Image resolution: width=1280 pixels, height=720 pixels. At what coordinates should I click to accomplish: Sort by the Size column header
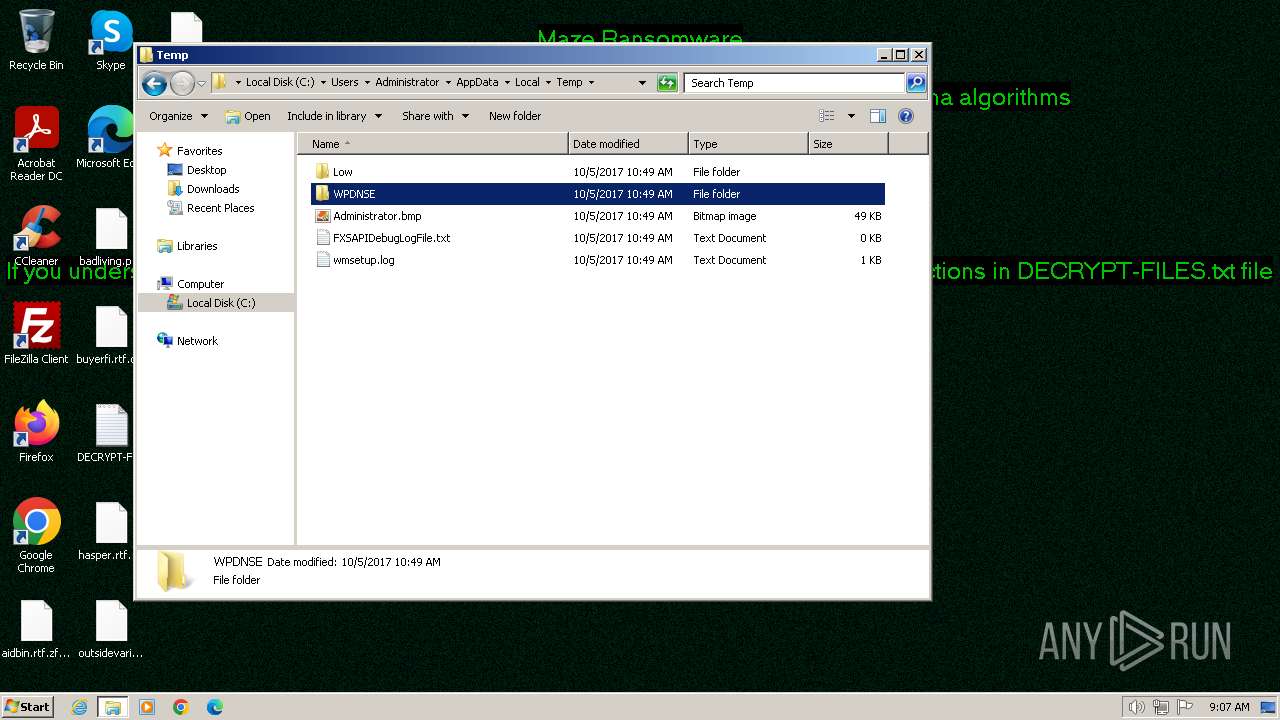(848, 144)
